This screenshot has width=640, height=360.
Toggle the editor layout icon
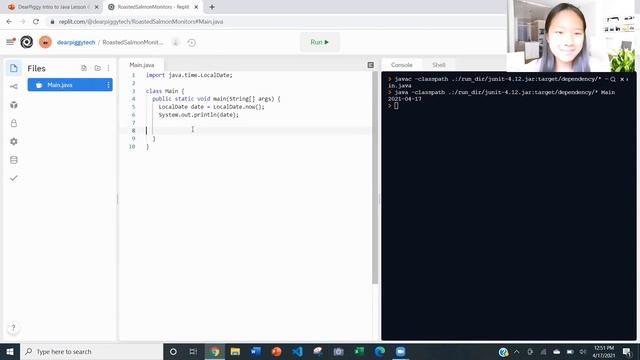(x=371, y=65)
